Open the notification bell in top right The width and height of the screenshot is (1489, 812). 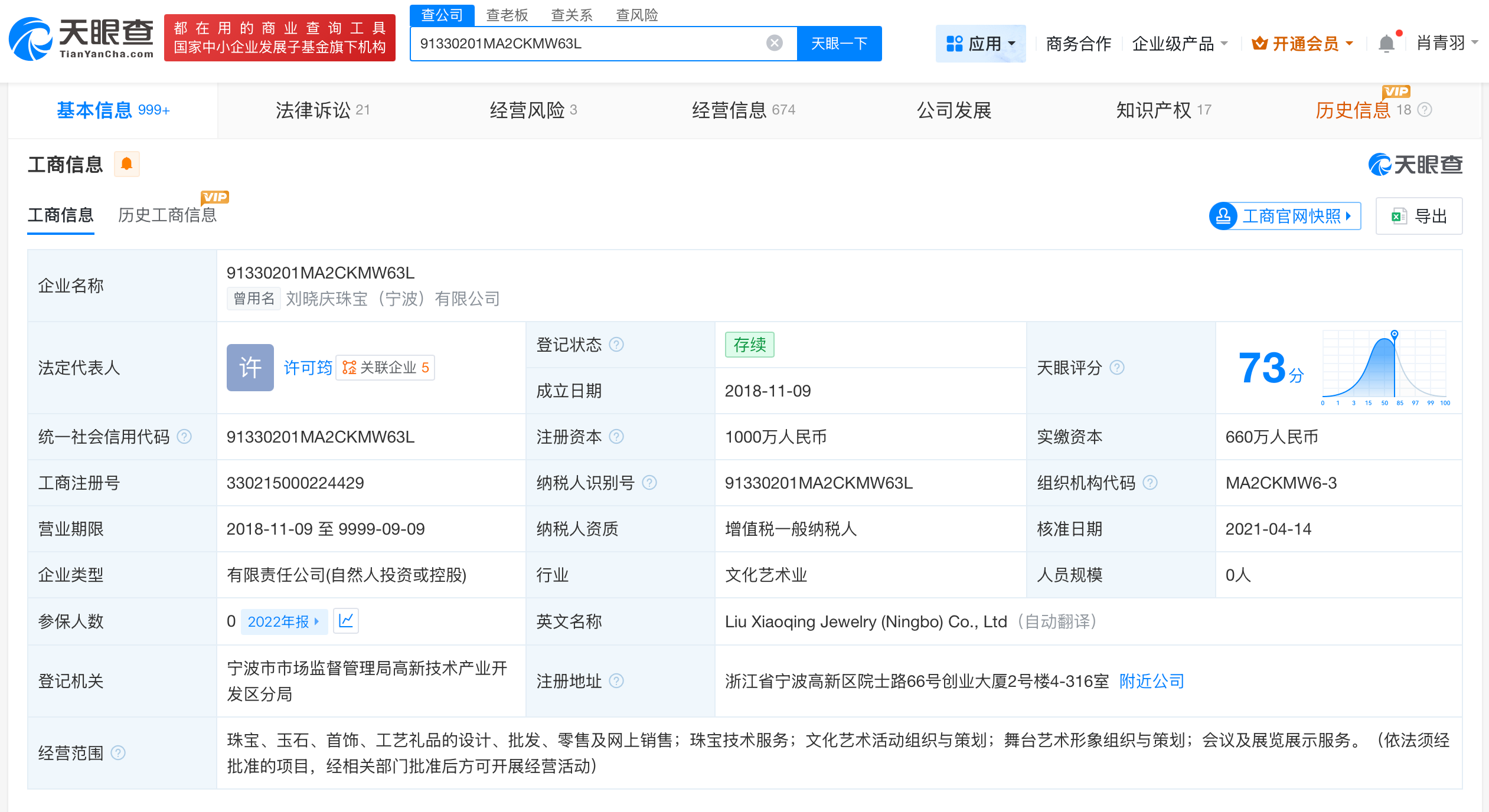1386,42
